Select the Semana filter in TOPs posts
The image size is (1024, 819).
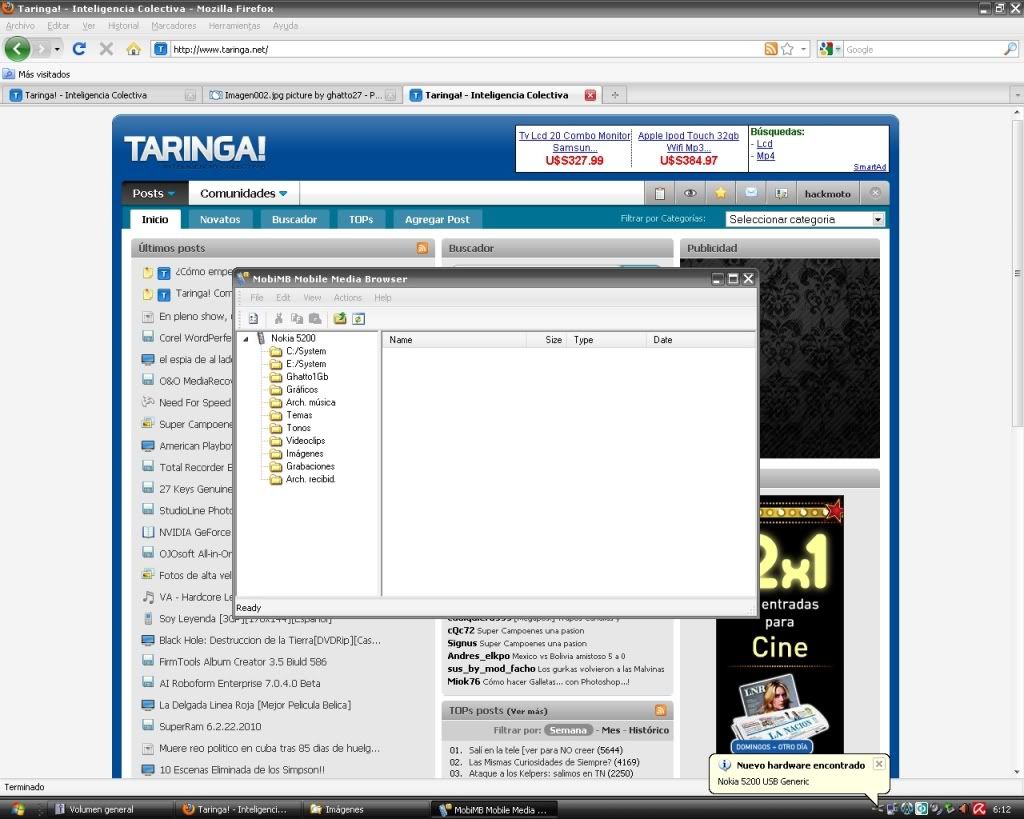point(569,730)
